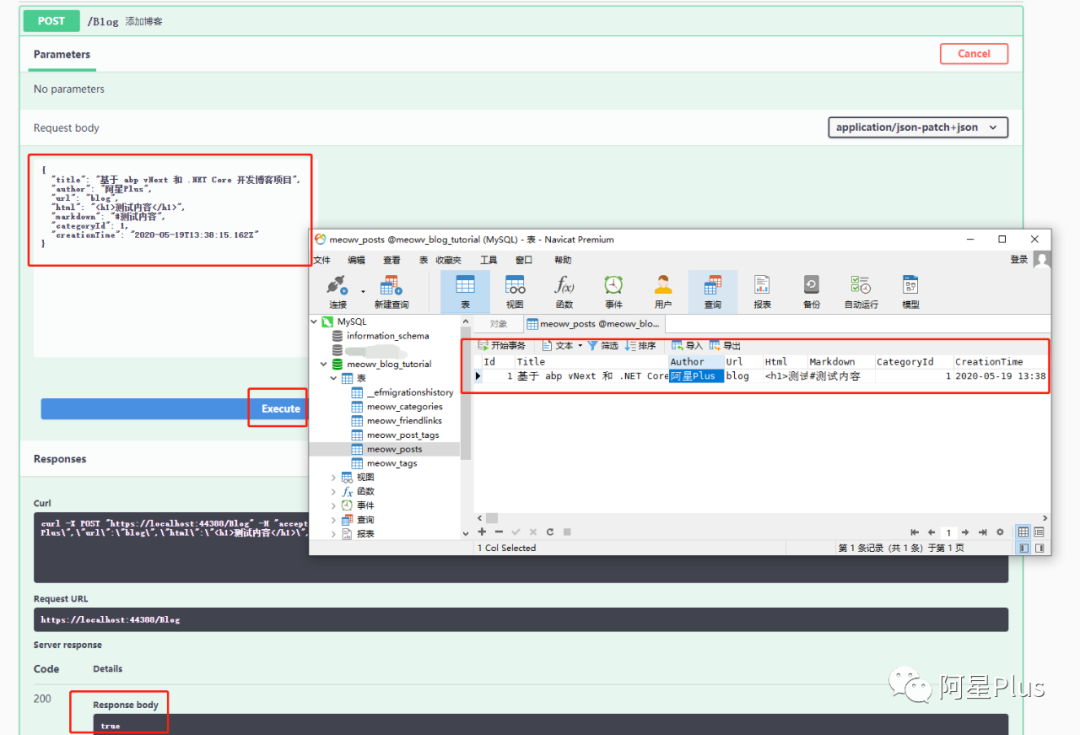Click 登录 login link in Navicat
Screen dimensions: 1080x735
(x=1019, y=260)
